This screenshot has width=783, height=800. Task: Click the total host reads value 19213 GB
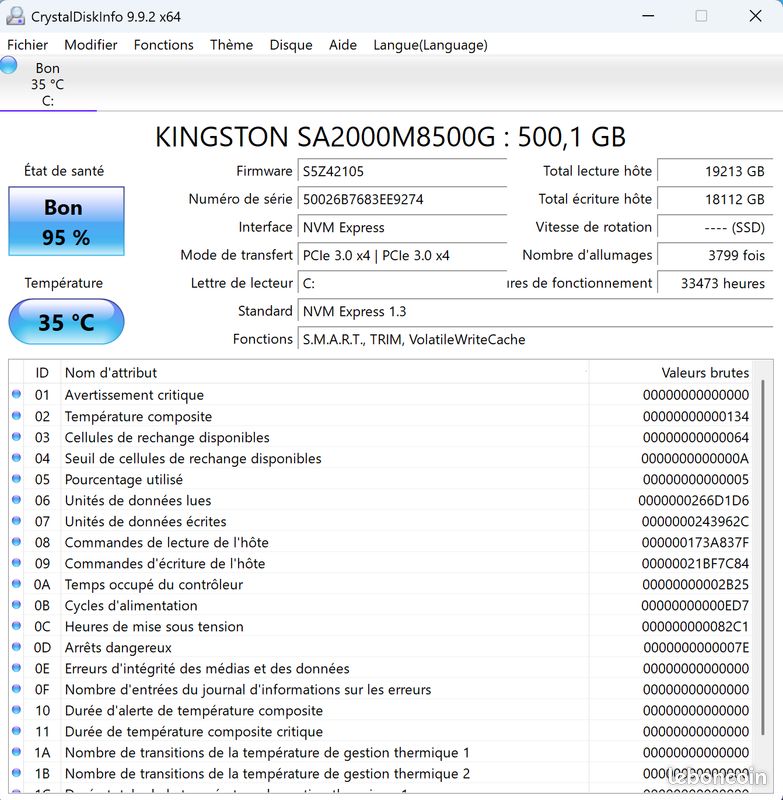[x=715, y=171]
